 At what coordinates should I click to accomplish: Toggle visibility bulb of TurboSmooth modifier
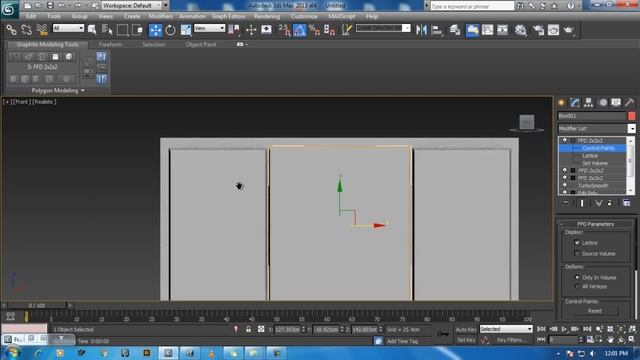565,185
